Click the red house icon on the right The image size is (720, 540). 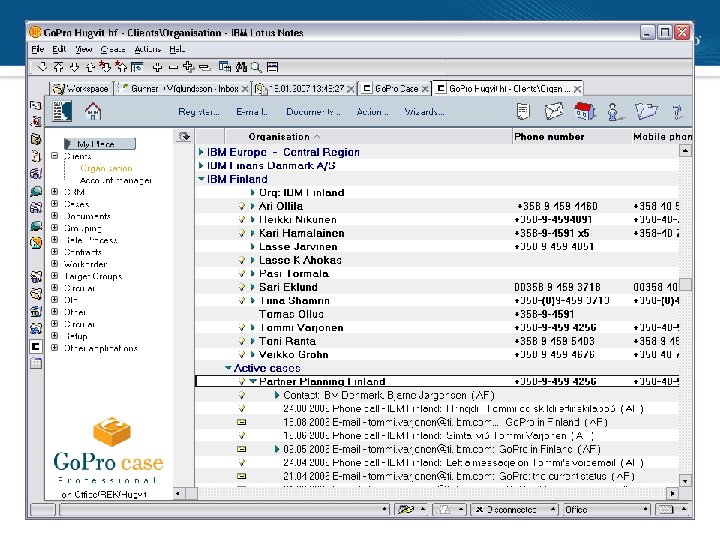(585, 111)
